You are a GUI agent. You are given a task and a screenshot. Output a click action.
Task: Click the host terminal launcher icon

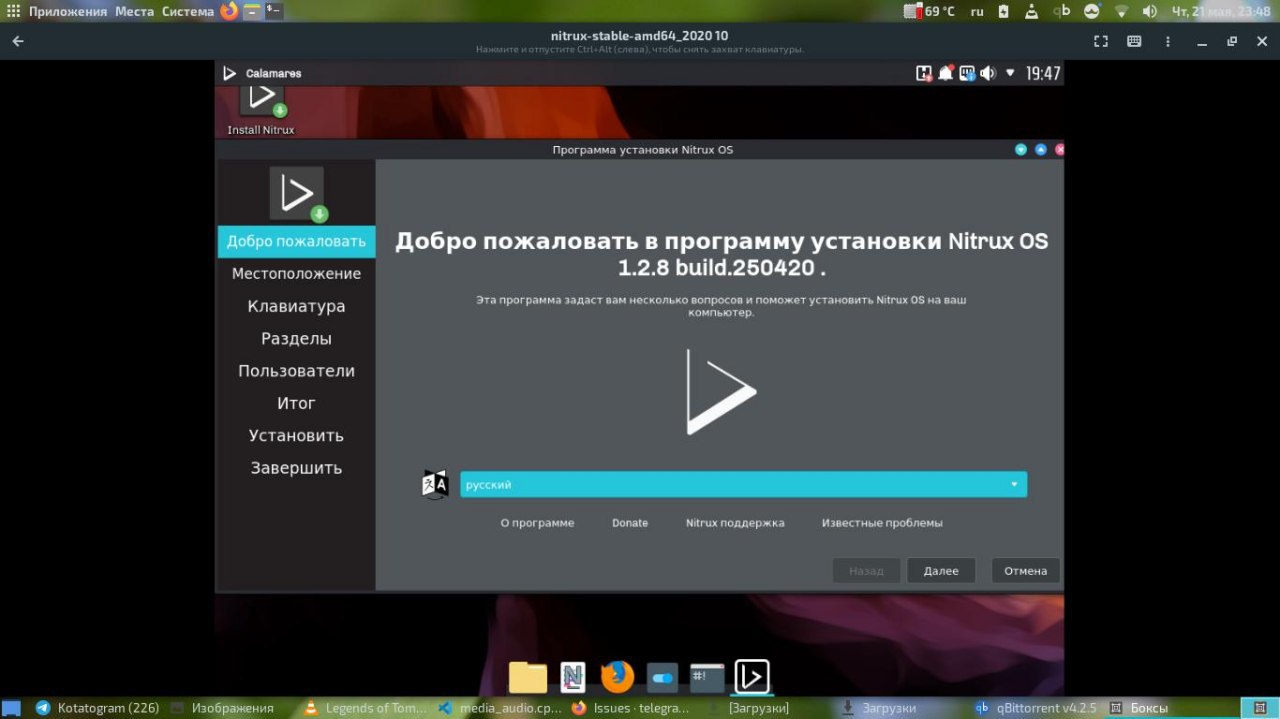(x=273, y=11)
